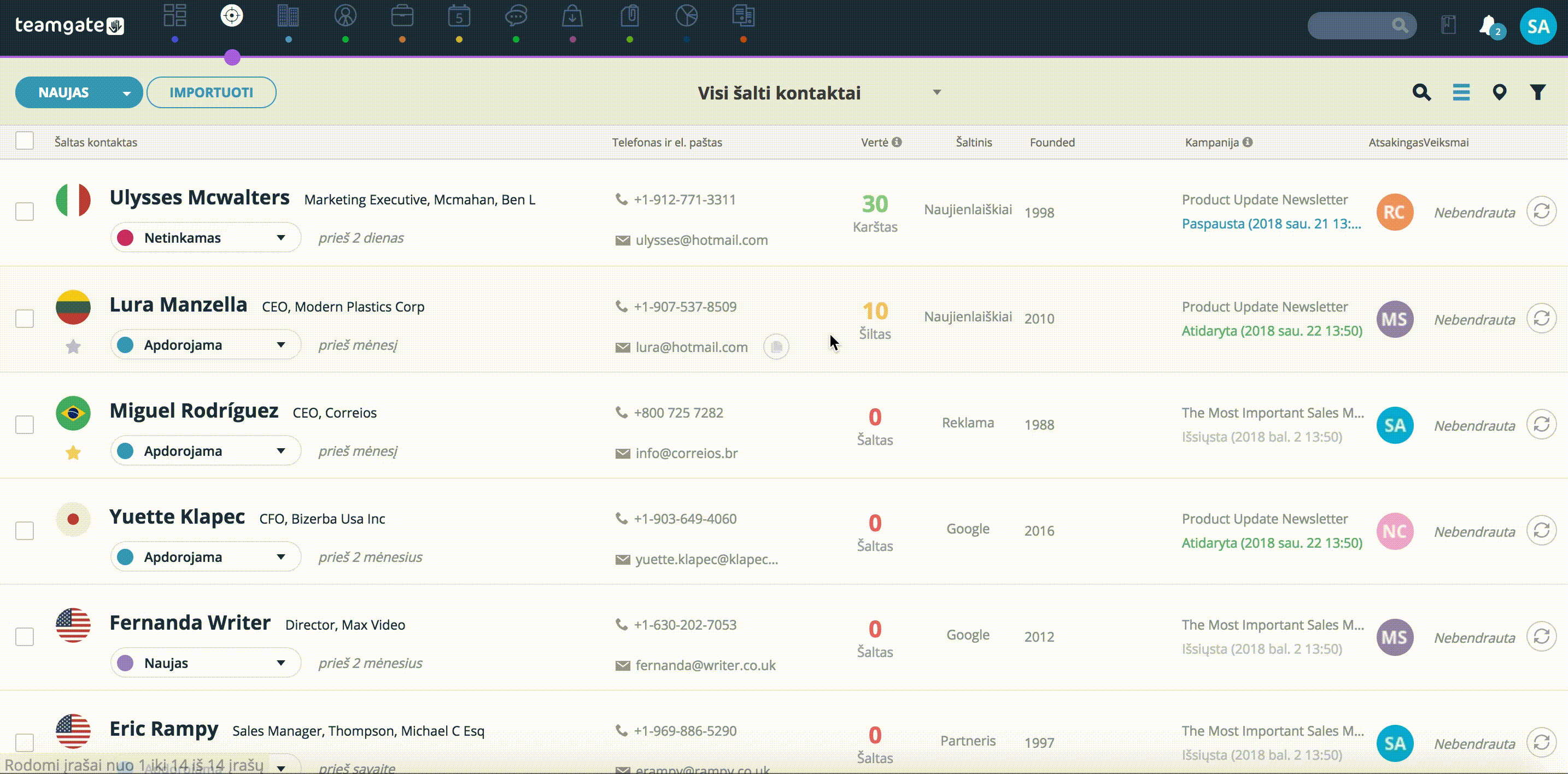This screenshot has height=774, width=1568.
Task: Open the calendar icon in top navigation
Action: click(x=459, y=16)
